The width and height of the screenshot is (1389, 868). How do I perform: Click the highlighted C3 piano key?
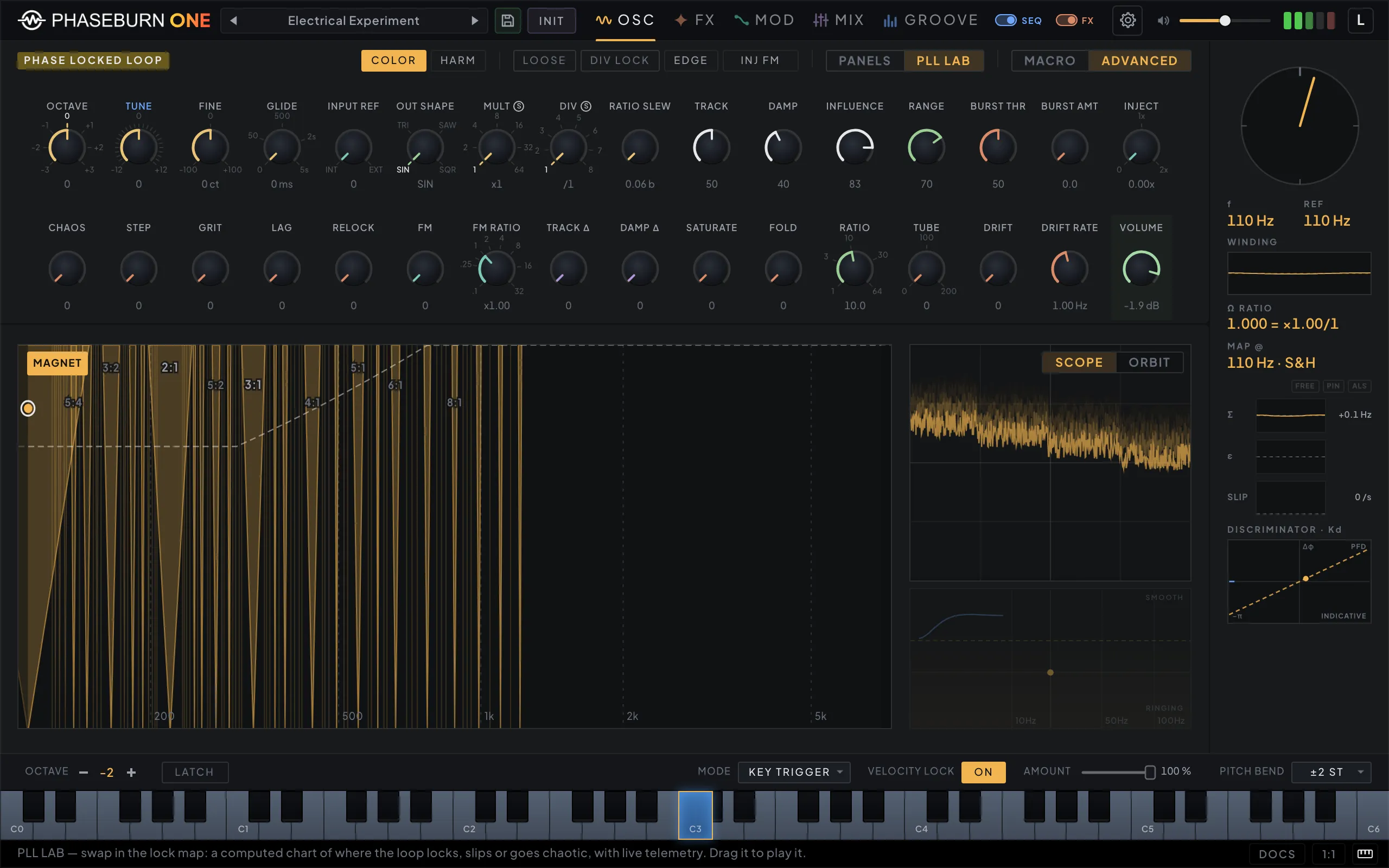(695, 815)
